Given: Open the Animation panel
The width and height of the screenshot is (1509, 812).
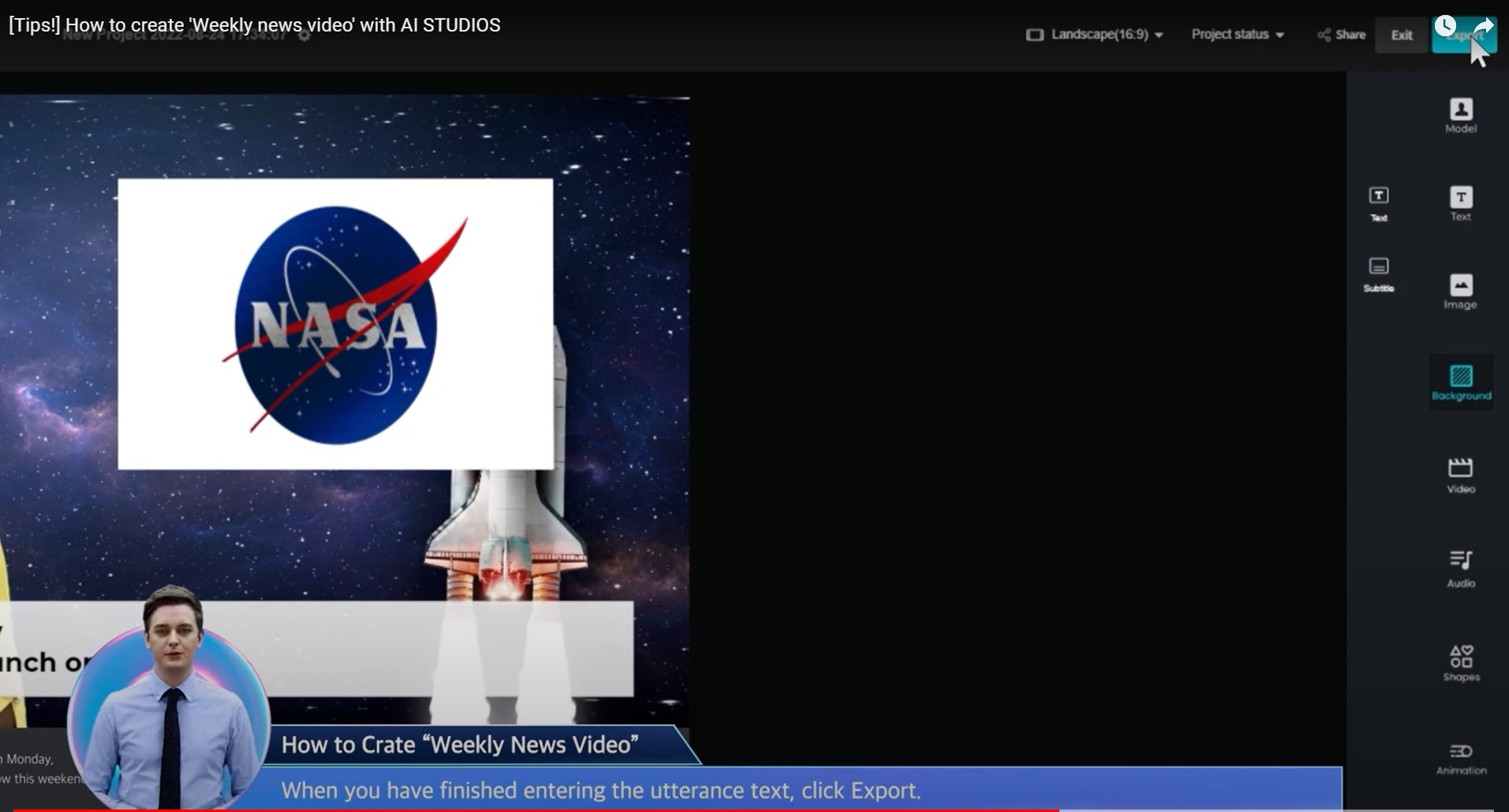Looking at the screenshot, I should click(1461, 758).
